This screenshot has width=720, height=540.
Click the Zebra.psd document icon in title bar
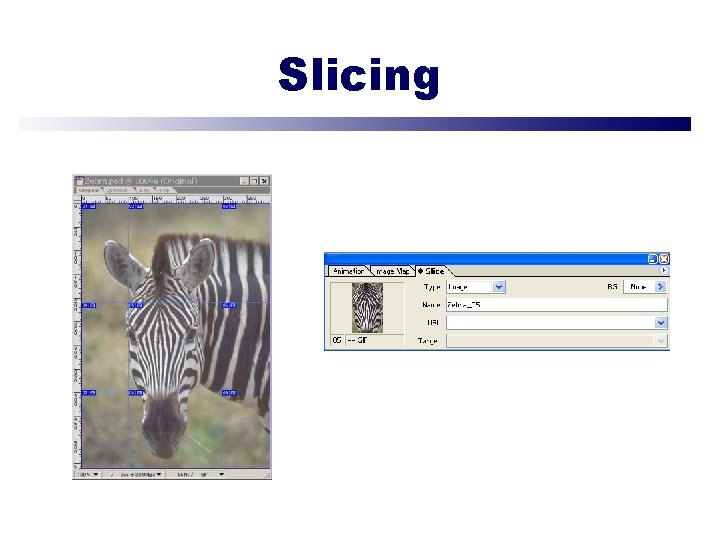pos(79,181)
